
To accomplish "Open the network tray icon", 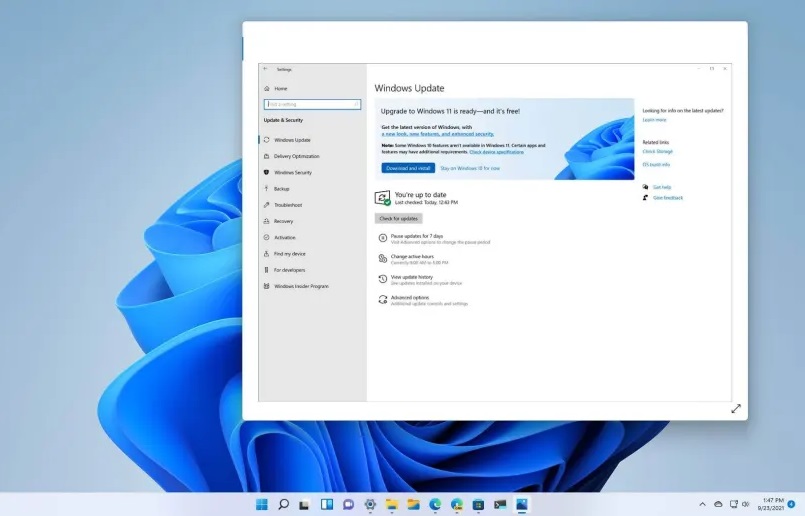I will (x=734, y=504).
